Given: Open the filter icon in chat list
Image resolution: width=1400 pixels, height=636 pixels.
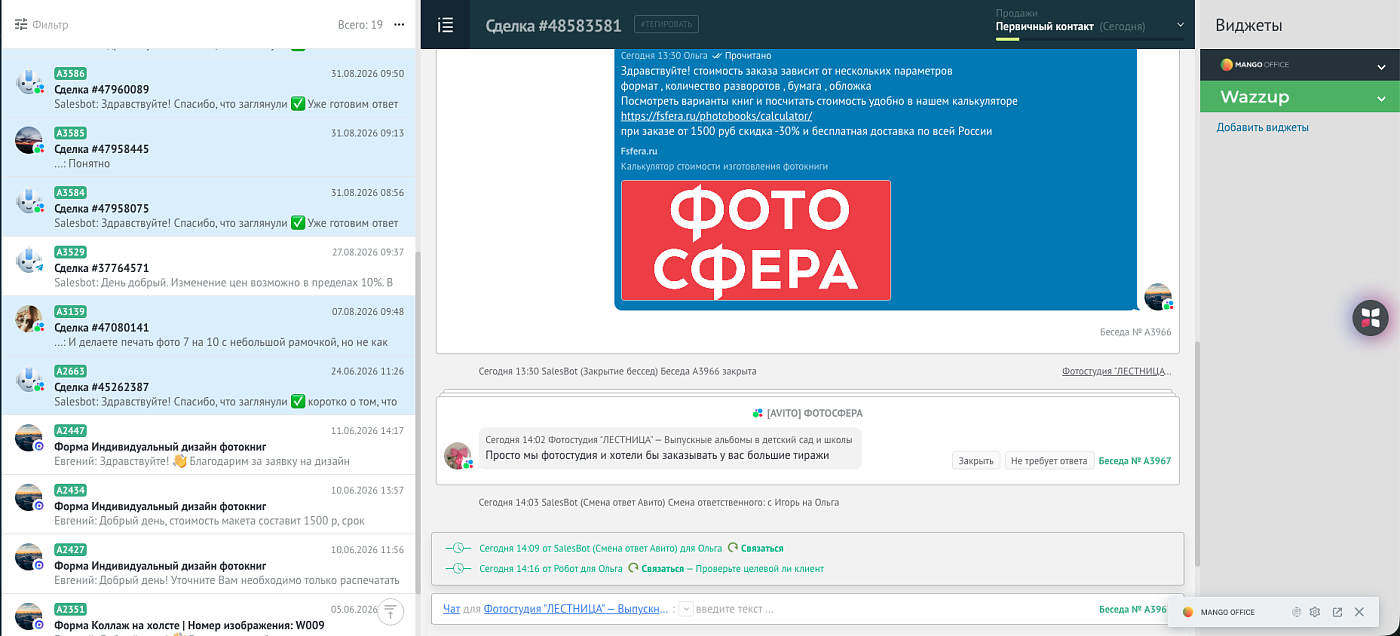Looking at the screenshot, I should click(21, 24).
